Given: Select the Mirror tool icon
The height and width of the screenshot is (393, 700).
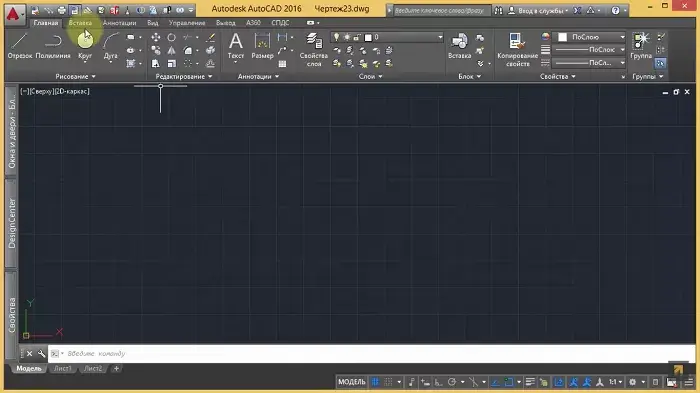Looking at the screenshot, I should tap(171, 50).
